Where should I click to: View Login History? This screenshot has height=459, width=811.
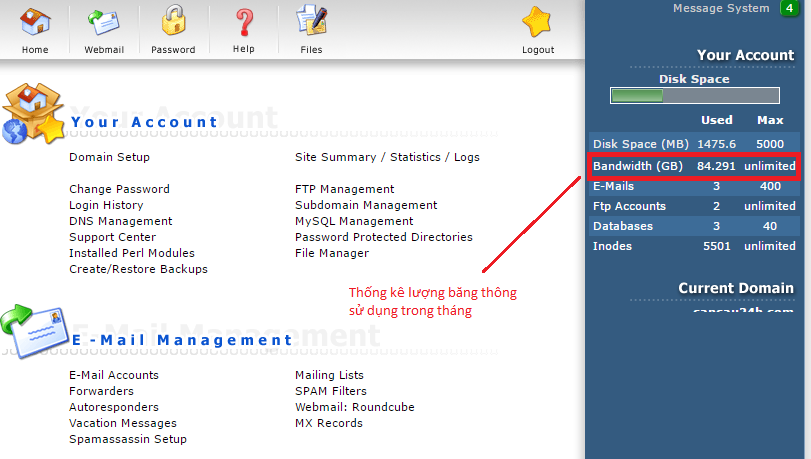point(106,205)
